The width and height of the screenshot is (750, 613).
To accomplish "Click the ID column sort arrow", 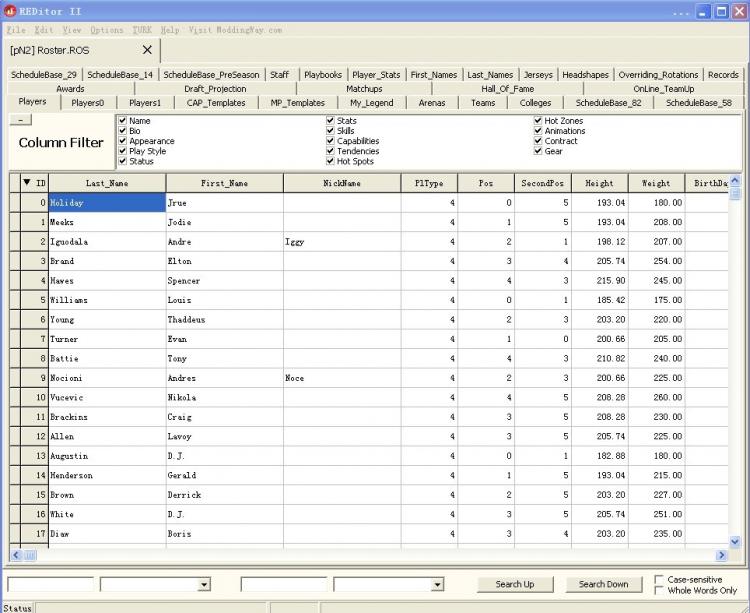I will (27, 183).
